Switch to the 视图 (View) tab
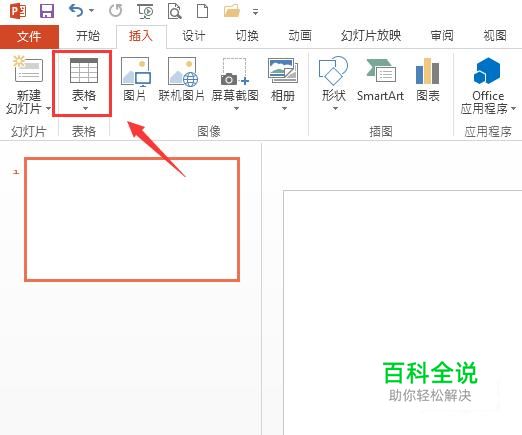Screen dimensions: 522x435 click(495, 36)
